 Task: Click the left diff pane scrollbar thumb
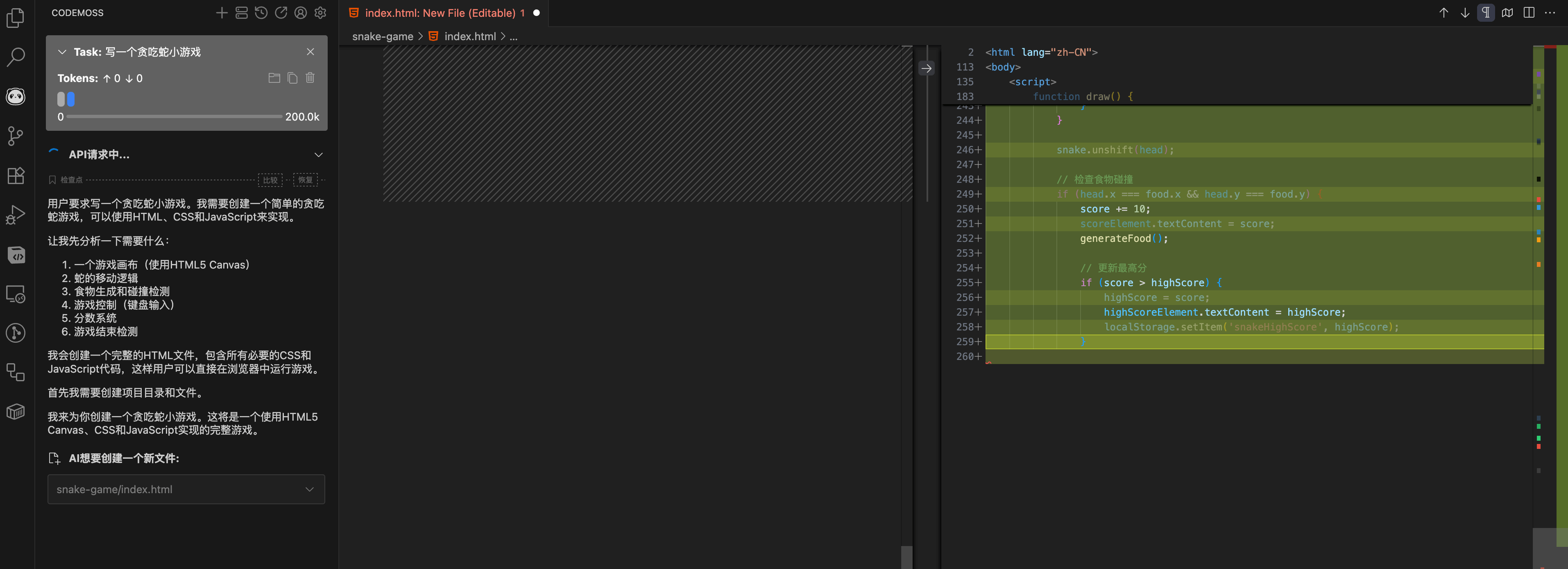point(906,558)
